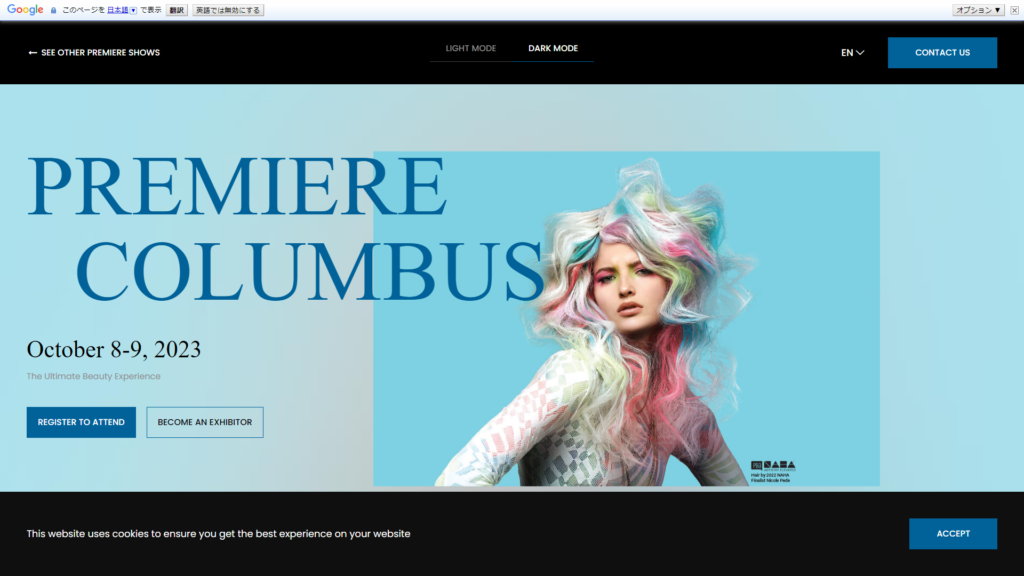Screen dimensions: 1024x576
Task: Click REGISTER TO ATTEND
Action: pos(81,422)
